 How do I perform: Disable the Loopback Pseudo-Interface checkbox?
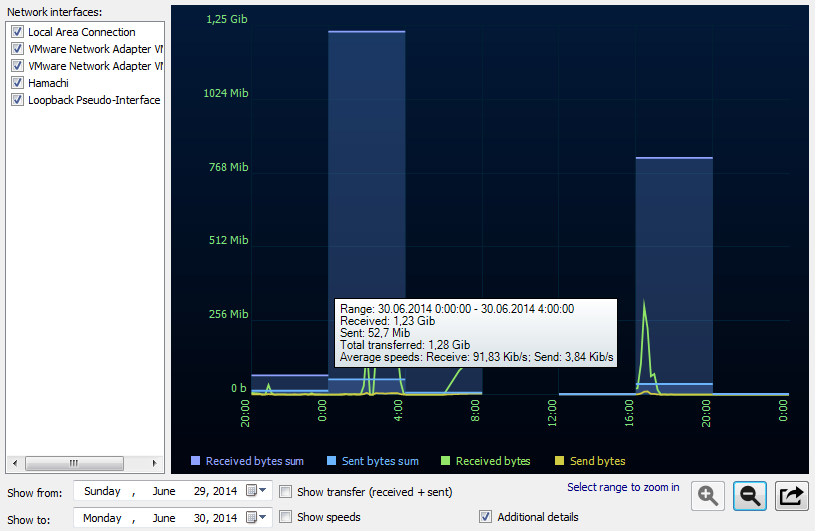coord(17,100)
